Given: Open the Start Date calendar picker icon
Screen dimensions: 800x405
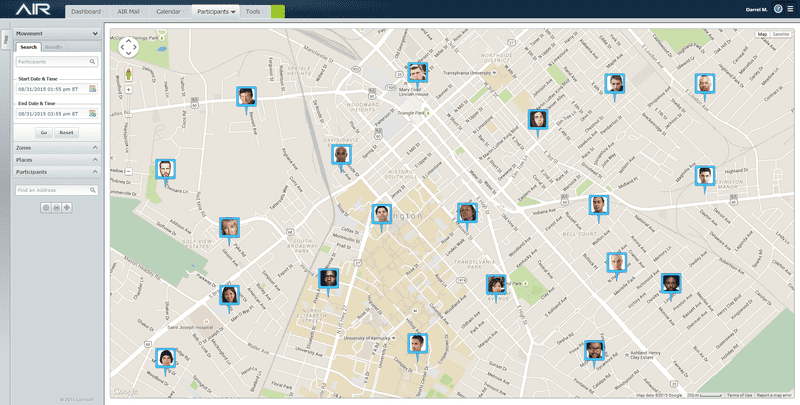Looking at the screenshot, I should pos(92,89).
